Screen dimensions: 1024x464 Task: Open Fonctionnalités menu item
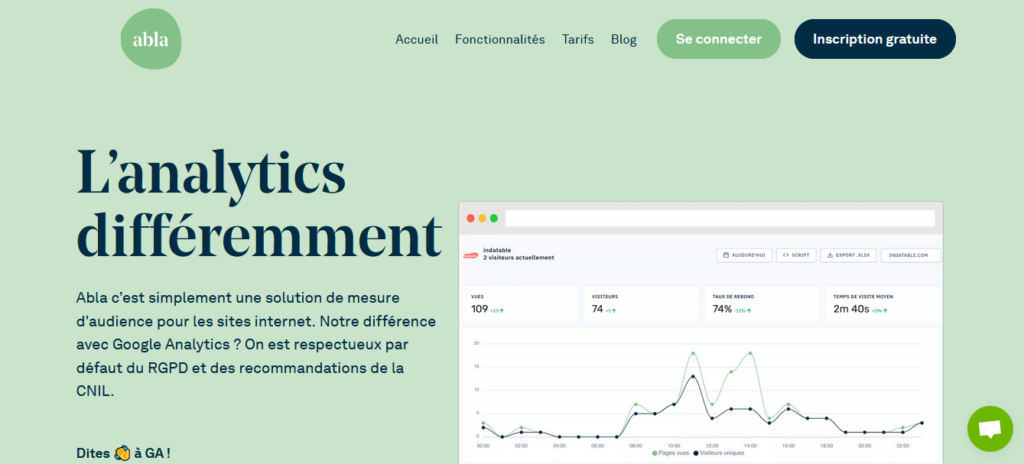tap(500, 39)
